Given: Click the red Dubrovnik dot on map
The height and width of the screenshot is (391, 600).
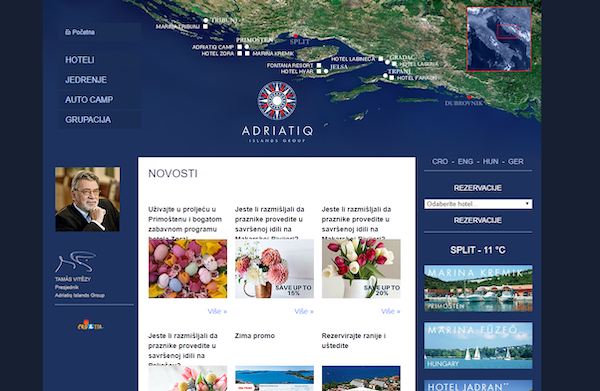Looking at the screenshot, I should pos(470,97).
